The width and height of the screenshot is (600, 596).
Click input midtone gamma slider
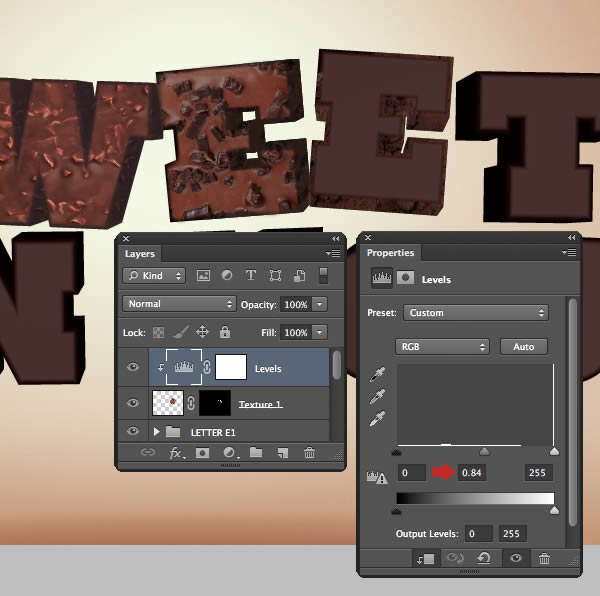484,452
